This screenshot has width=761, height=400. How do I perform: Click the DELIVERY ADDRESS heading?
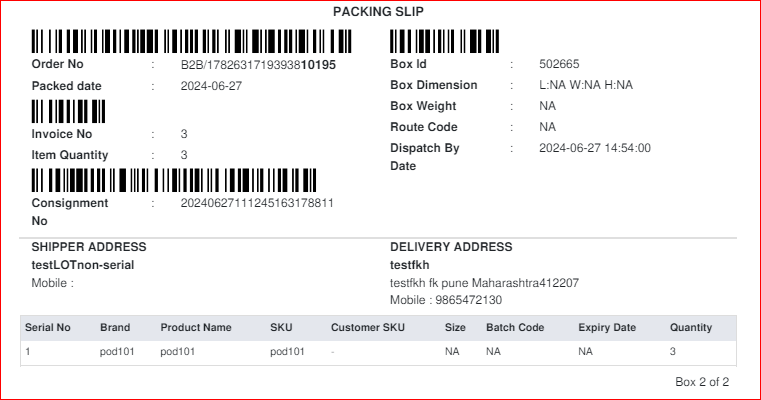(451, 247)
